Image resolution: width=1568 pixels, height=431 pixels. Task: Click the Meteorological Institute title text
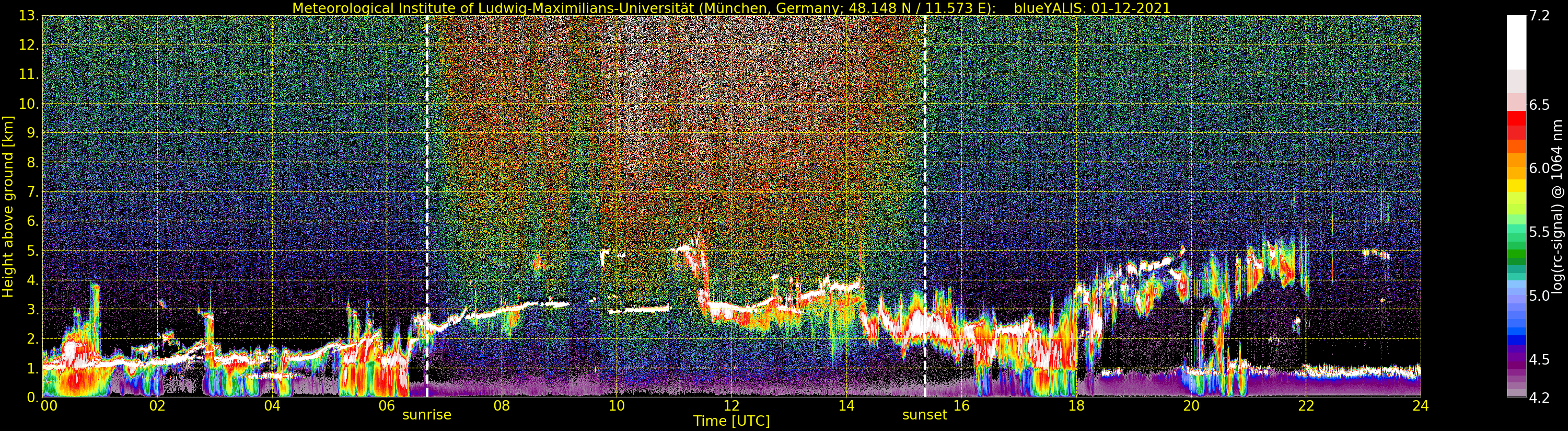[x=645, y=8]
